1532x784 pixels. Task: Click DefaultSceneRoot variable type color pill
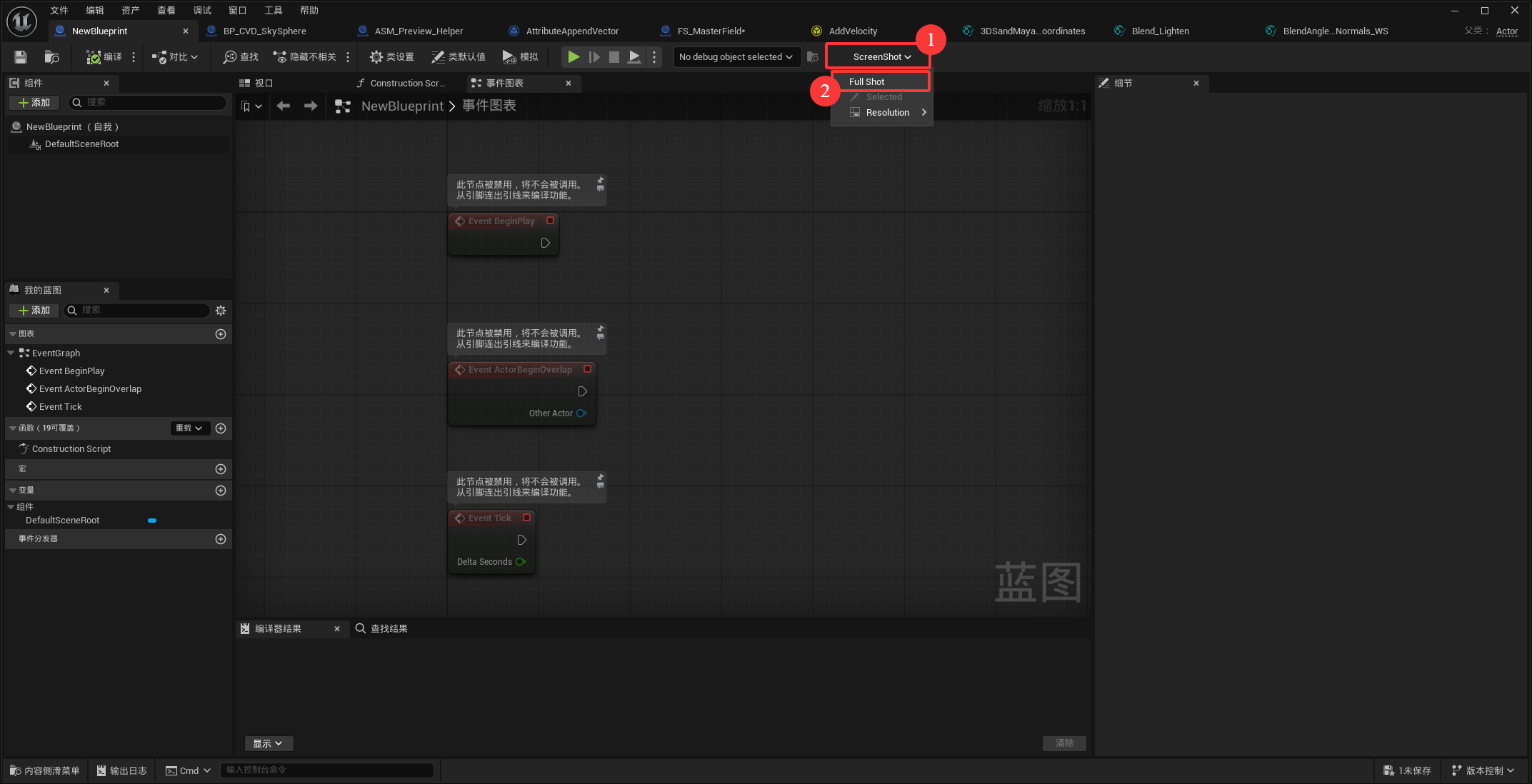(x=152, y=521)
